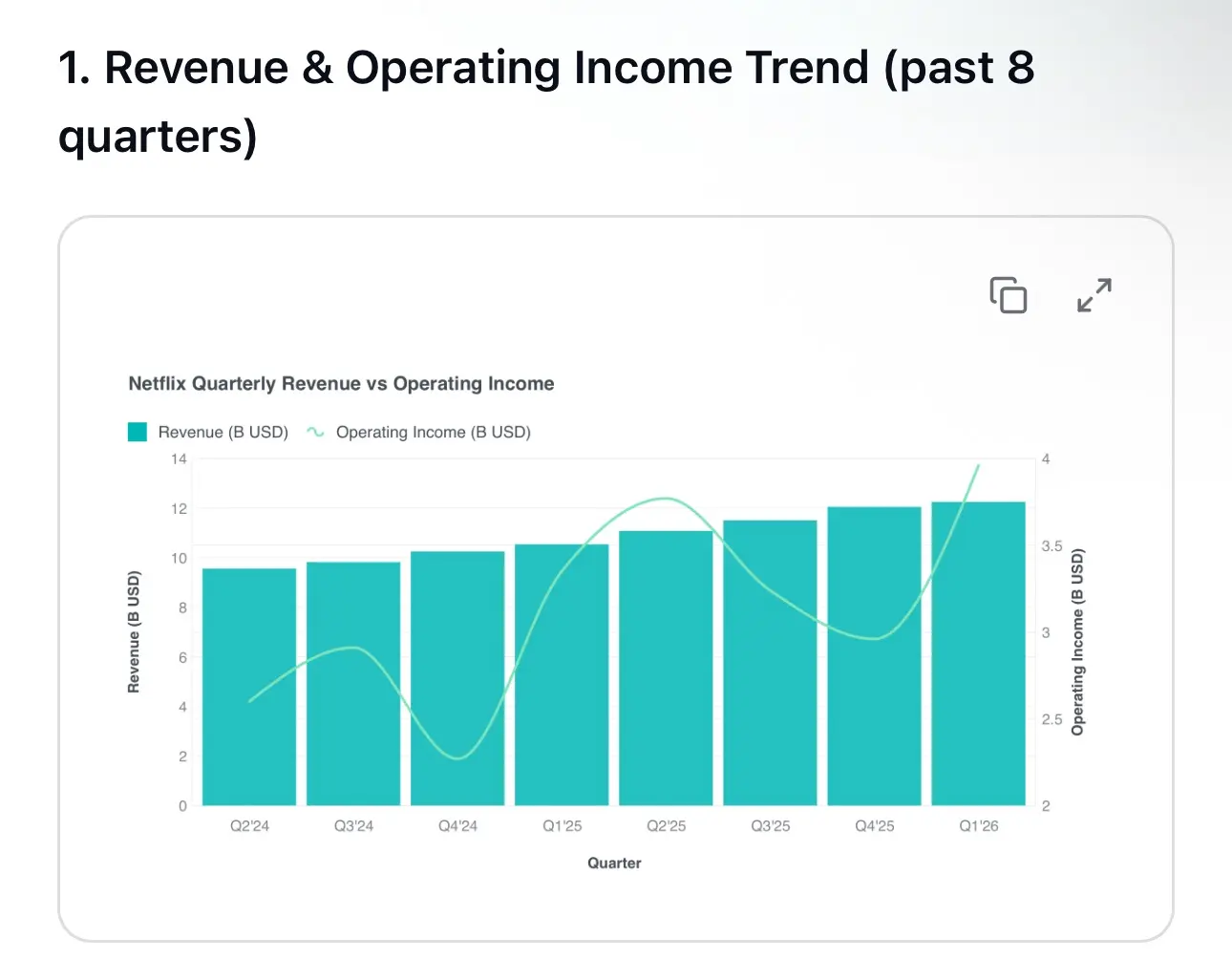The width and height of the screenshot is (1232, 959).
Task: Toggle the Operating Income (B USD) legend entry
Action: 418,432
